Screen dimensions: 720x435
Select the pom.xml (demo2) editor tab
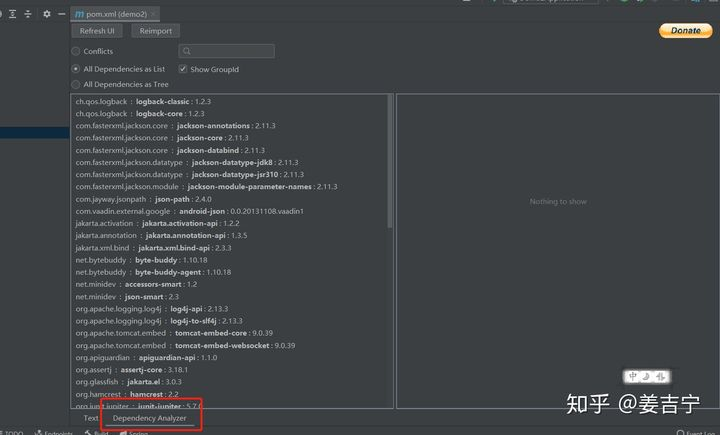pyautogui.click(x=116, y=14)
